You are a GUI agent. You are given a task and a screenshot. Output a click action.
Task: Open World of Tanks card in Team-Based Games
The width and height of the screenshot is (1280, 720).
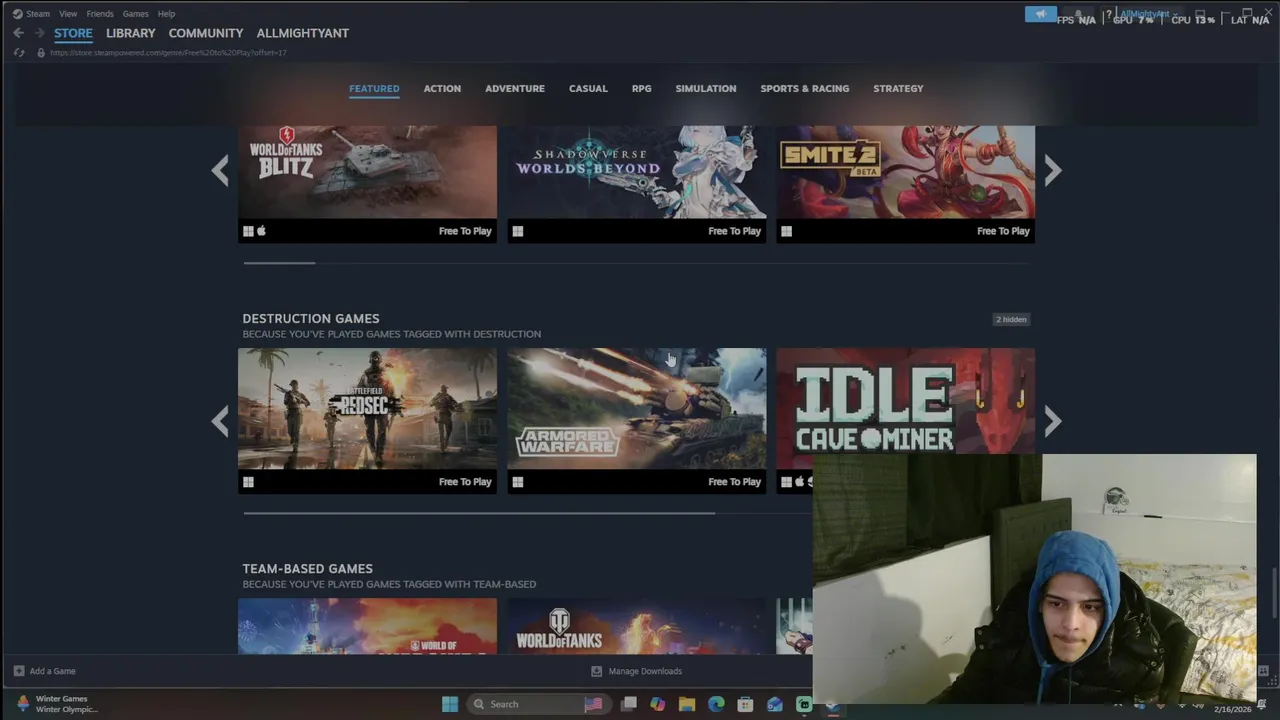pyautogui.click(x=637, y=626)
